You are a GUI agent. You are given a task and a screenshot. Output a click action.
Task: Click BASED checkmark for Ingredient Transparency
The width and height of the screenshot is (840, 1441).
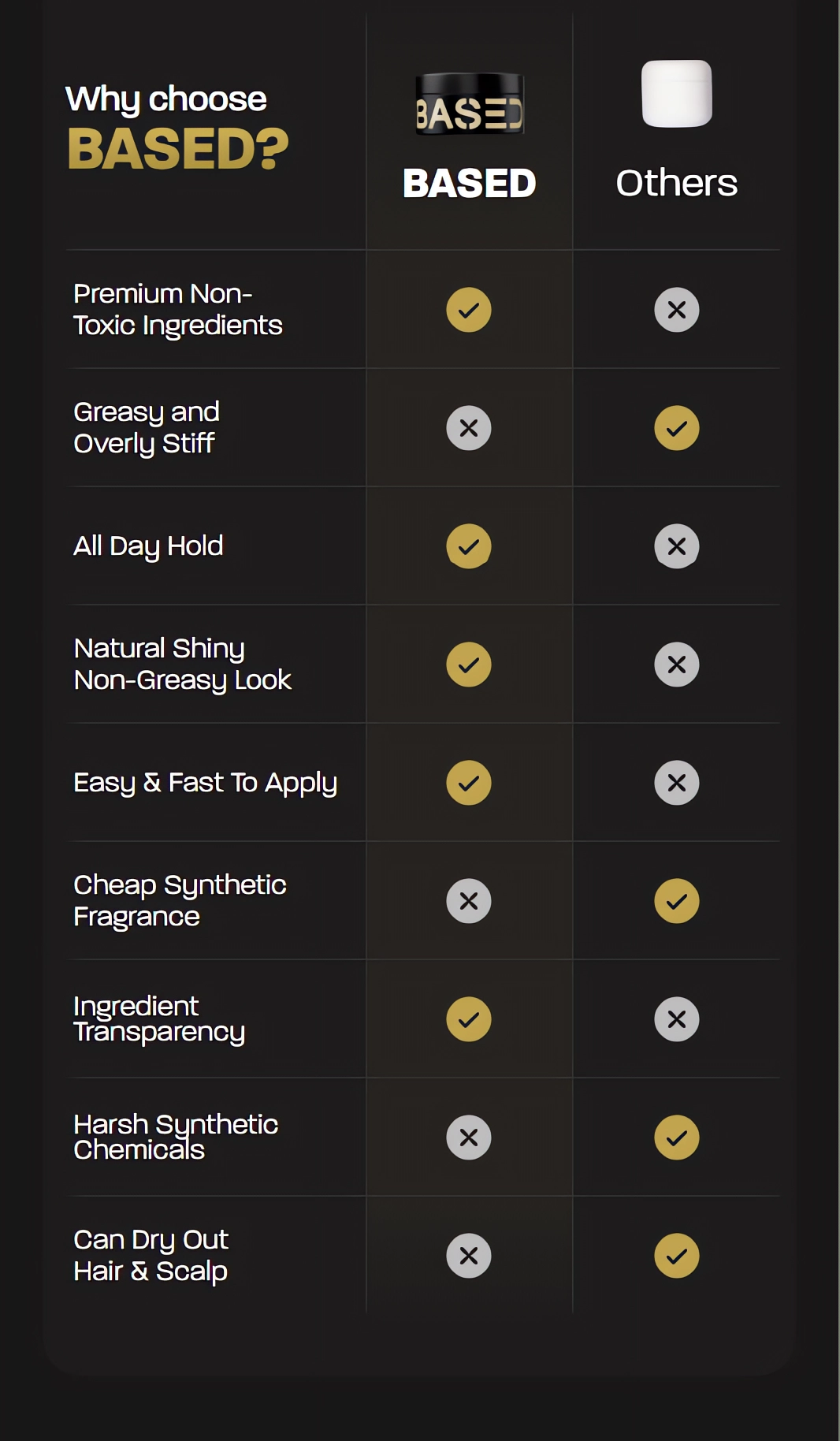pos(469,1019)
